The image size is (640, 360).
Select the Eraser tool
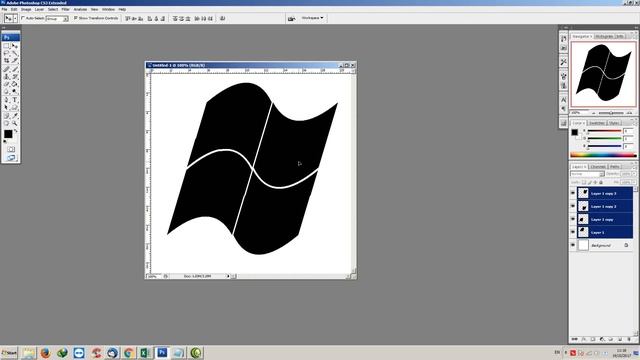[x=7, y=84]
